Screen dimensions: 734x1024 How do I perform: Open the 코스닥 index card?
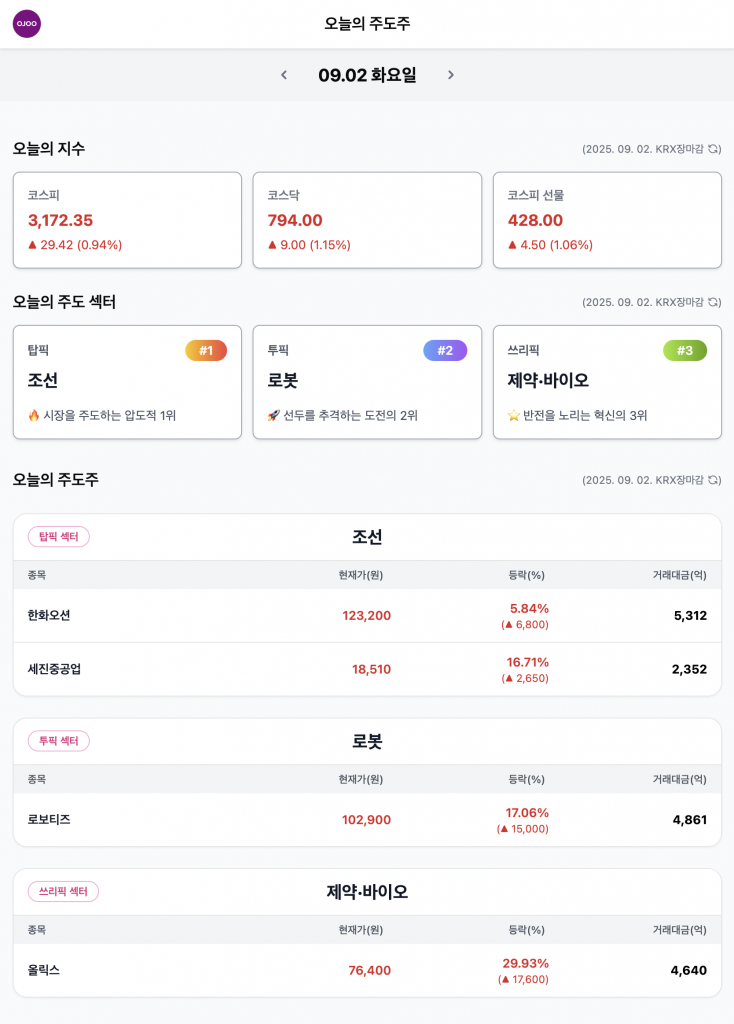(x=367, y=220)
